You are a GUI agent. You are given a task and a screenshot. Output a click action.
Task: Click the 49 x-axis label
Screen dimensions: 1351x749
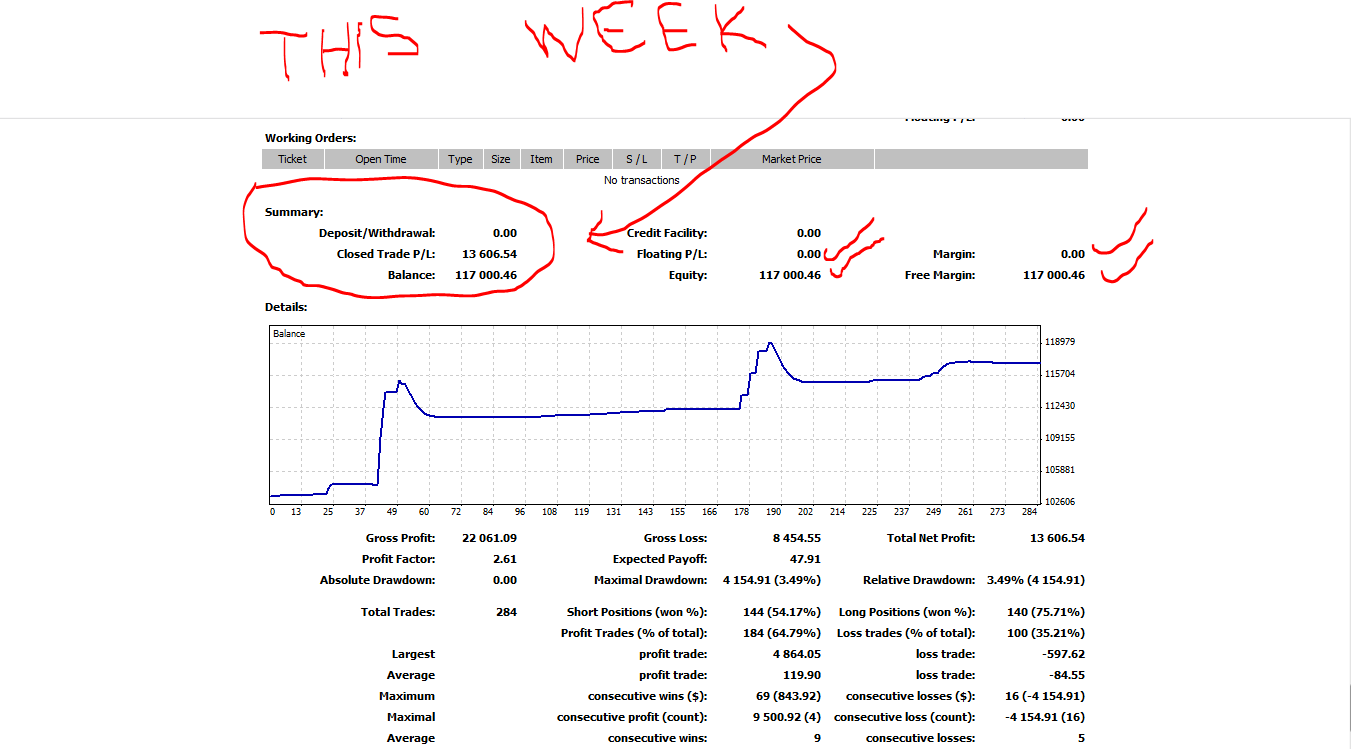point(393,512)
